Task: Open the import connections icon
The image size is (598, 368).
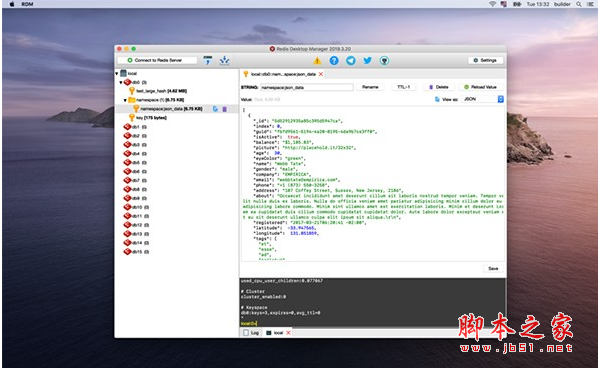Action: point(207,60)
